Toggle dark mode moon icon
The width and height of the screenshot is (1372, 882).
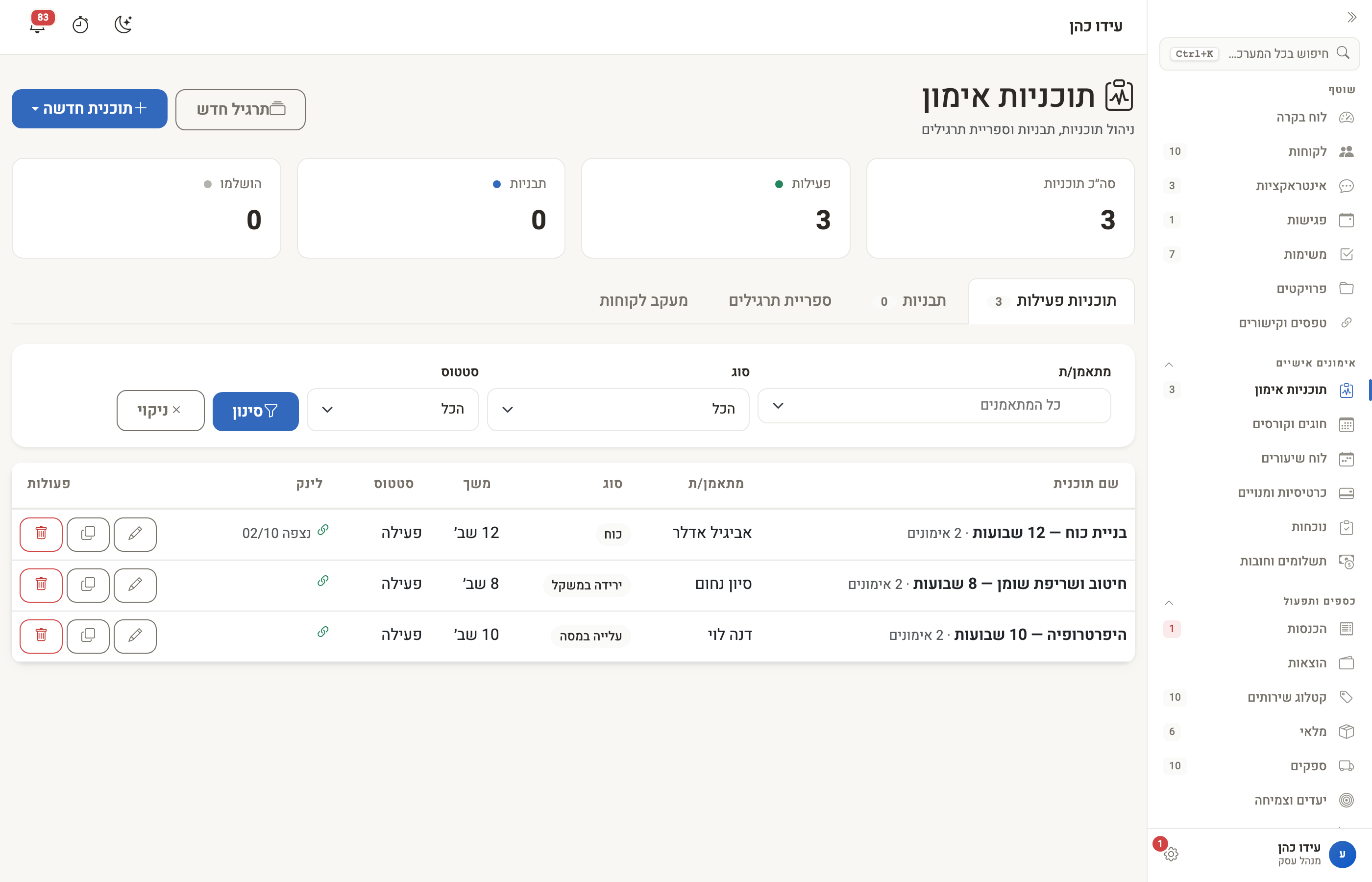click(123, 24)
